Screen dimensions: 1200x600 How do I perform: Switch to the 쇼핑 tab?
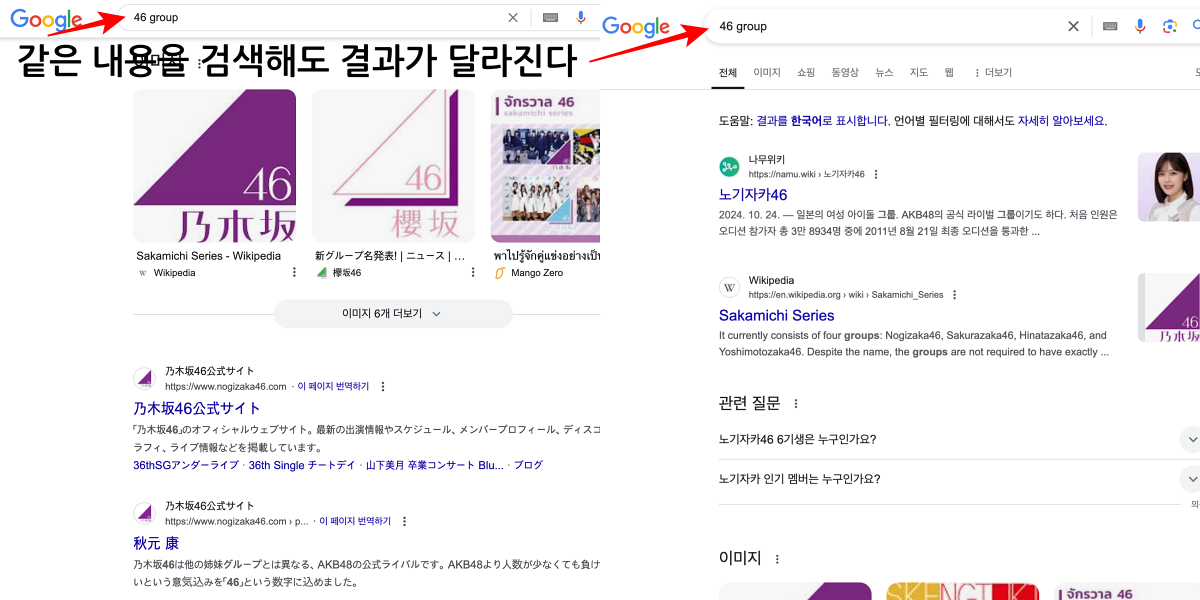(806, 72)
